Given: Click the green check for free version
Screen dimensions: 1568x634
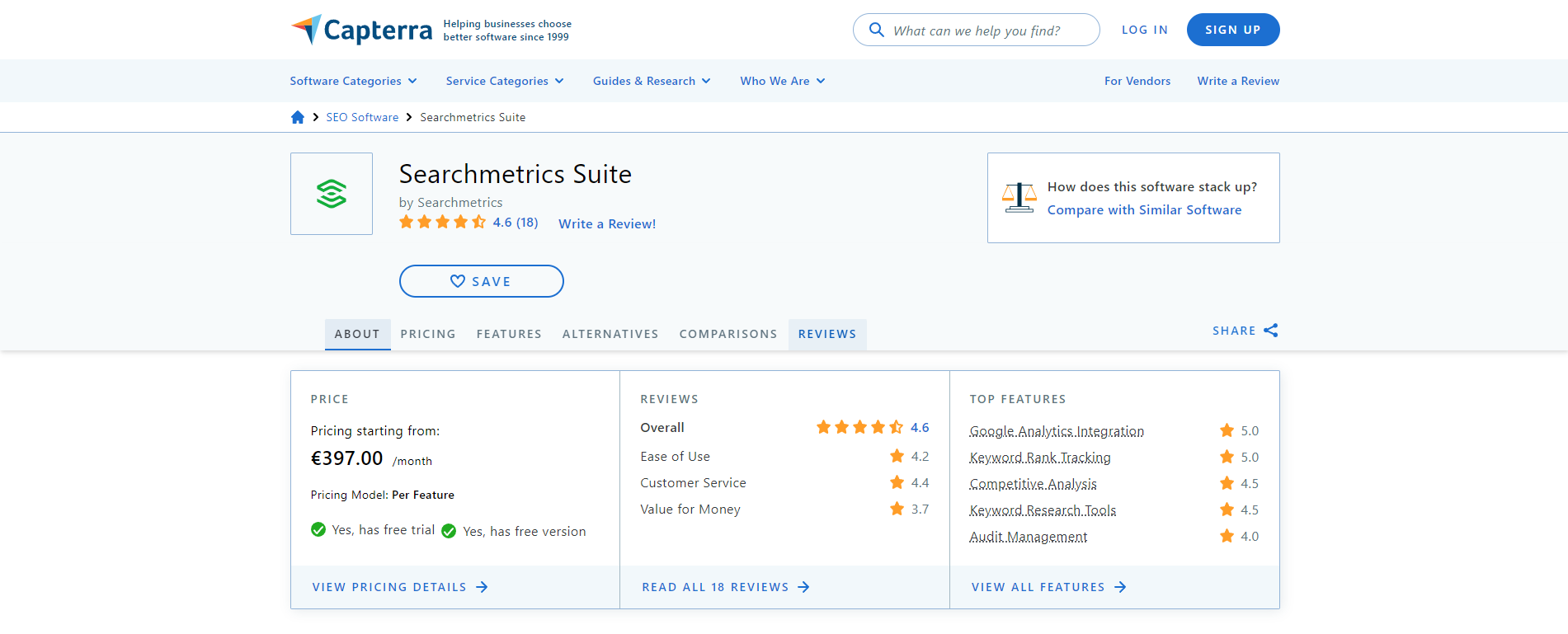Looking at the screenshot, I should click(449, 531).
